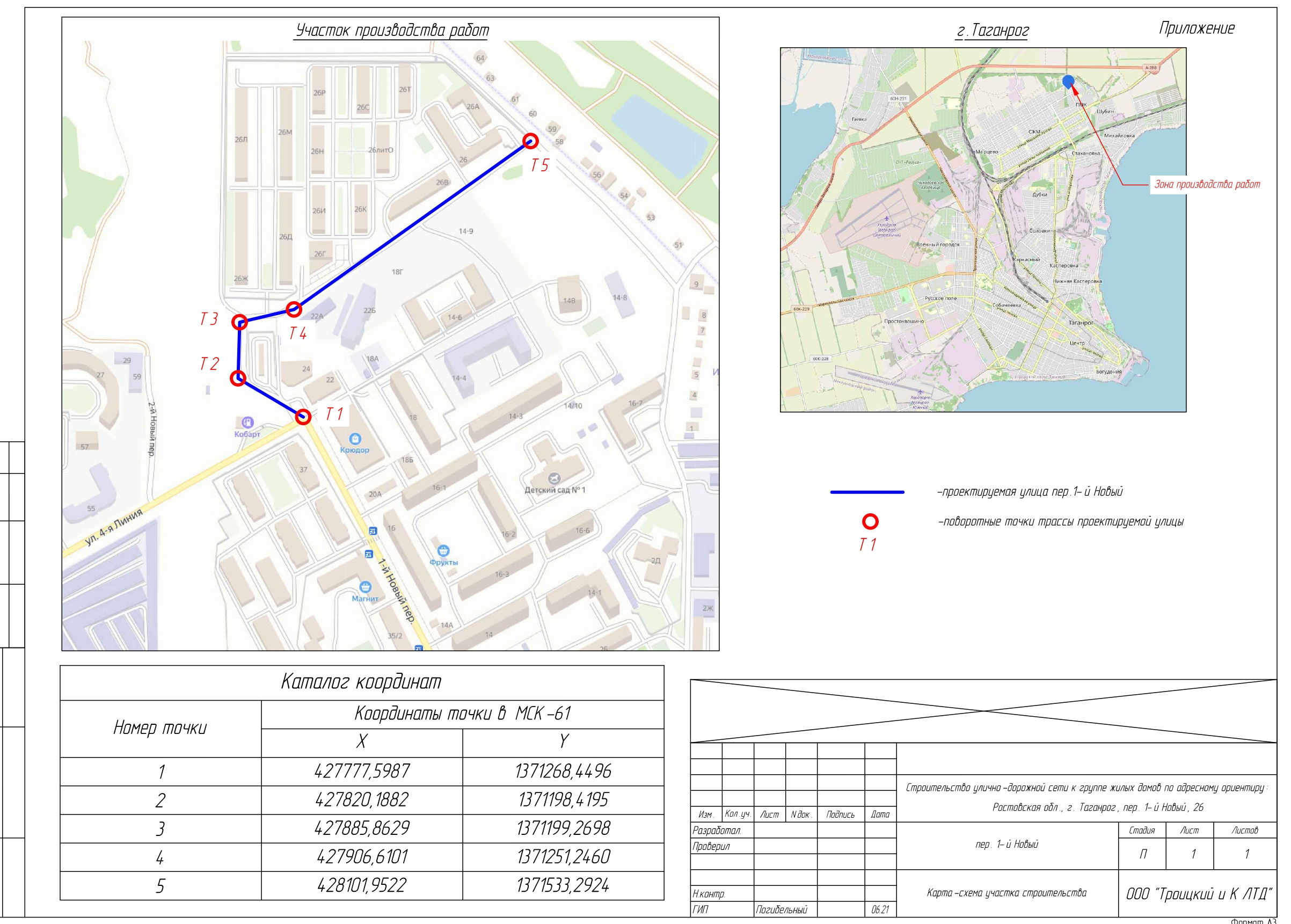Click the blue location dot on the Таганрог map

(x=1068, y=82)
